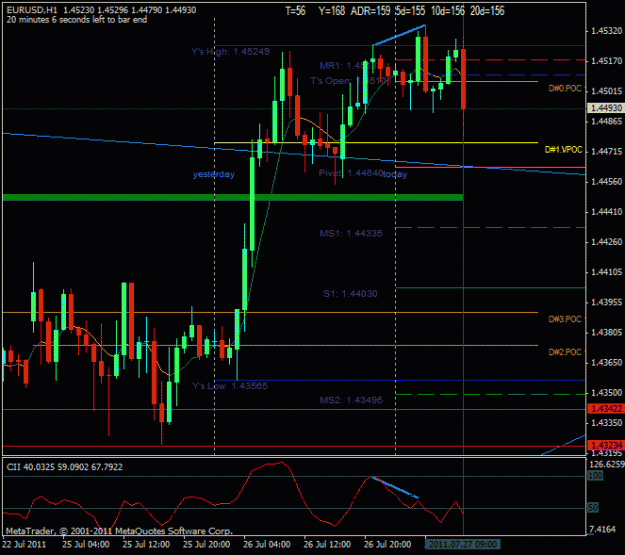The width and height of the screenshot is (625, 555).
Task: Click the CII level 100 marker
Action: click(595, 476)
